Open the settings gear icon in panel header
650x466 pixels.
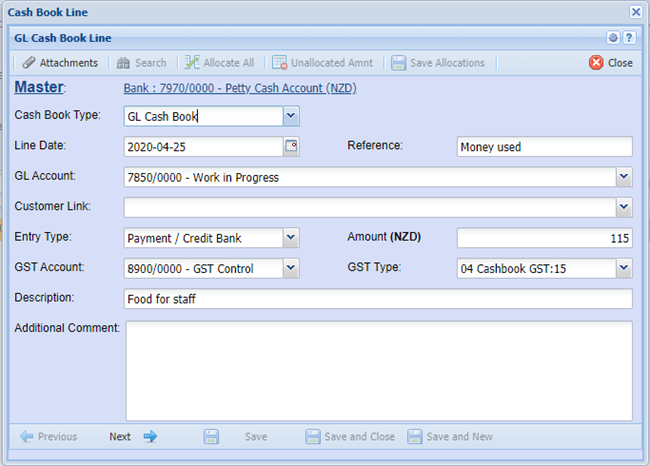(613, 37)
